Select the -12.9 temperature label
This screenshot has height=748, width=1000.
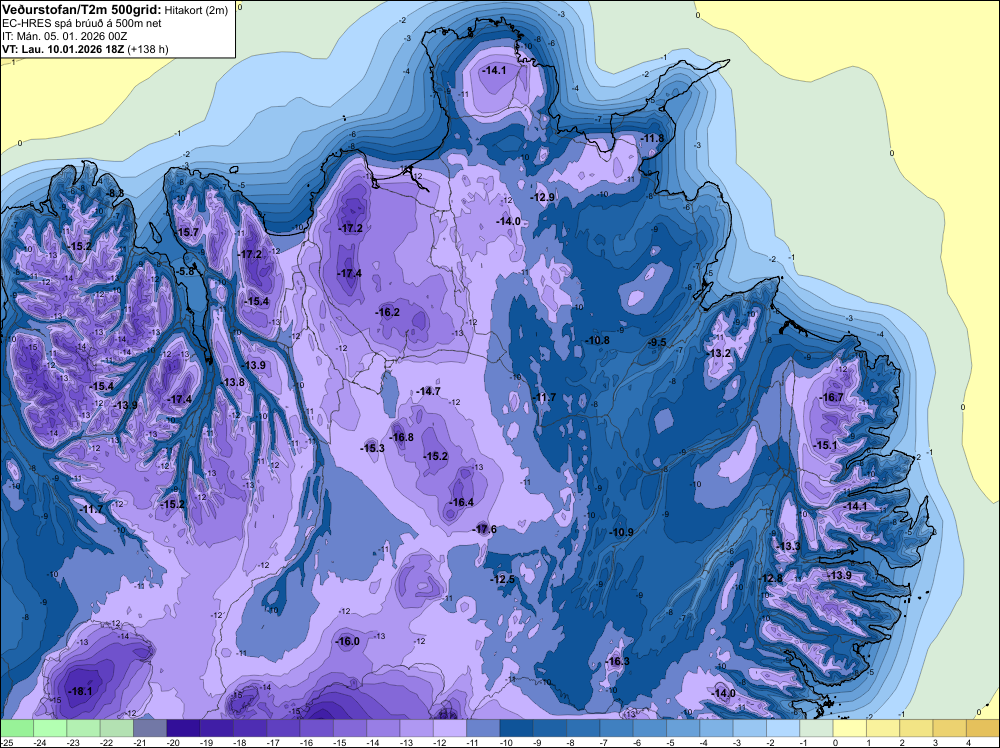543,198
